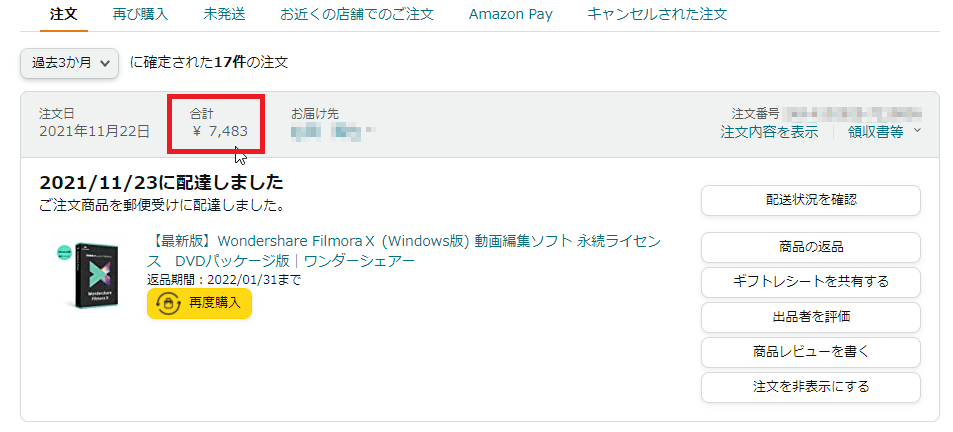Switch to the 再び購入 tab

139,14
